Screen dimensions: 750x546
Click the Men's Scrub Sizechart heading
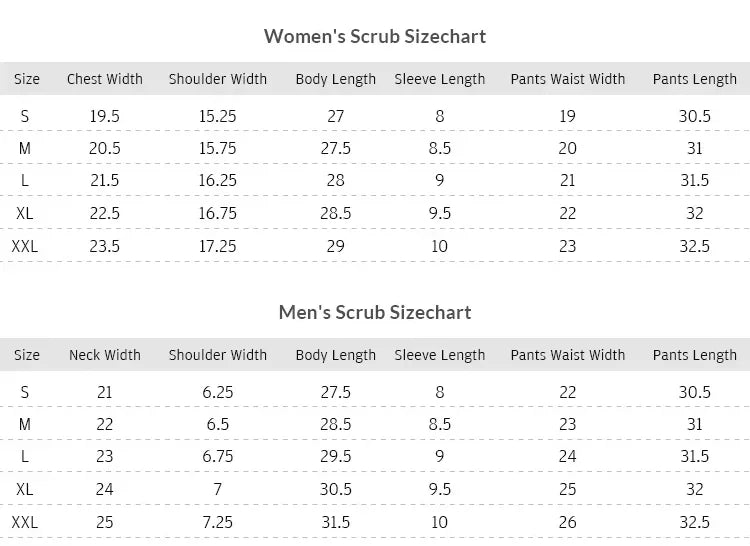point(375,312)
